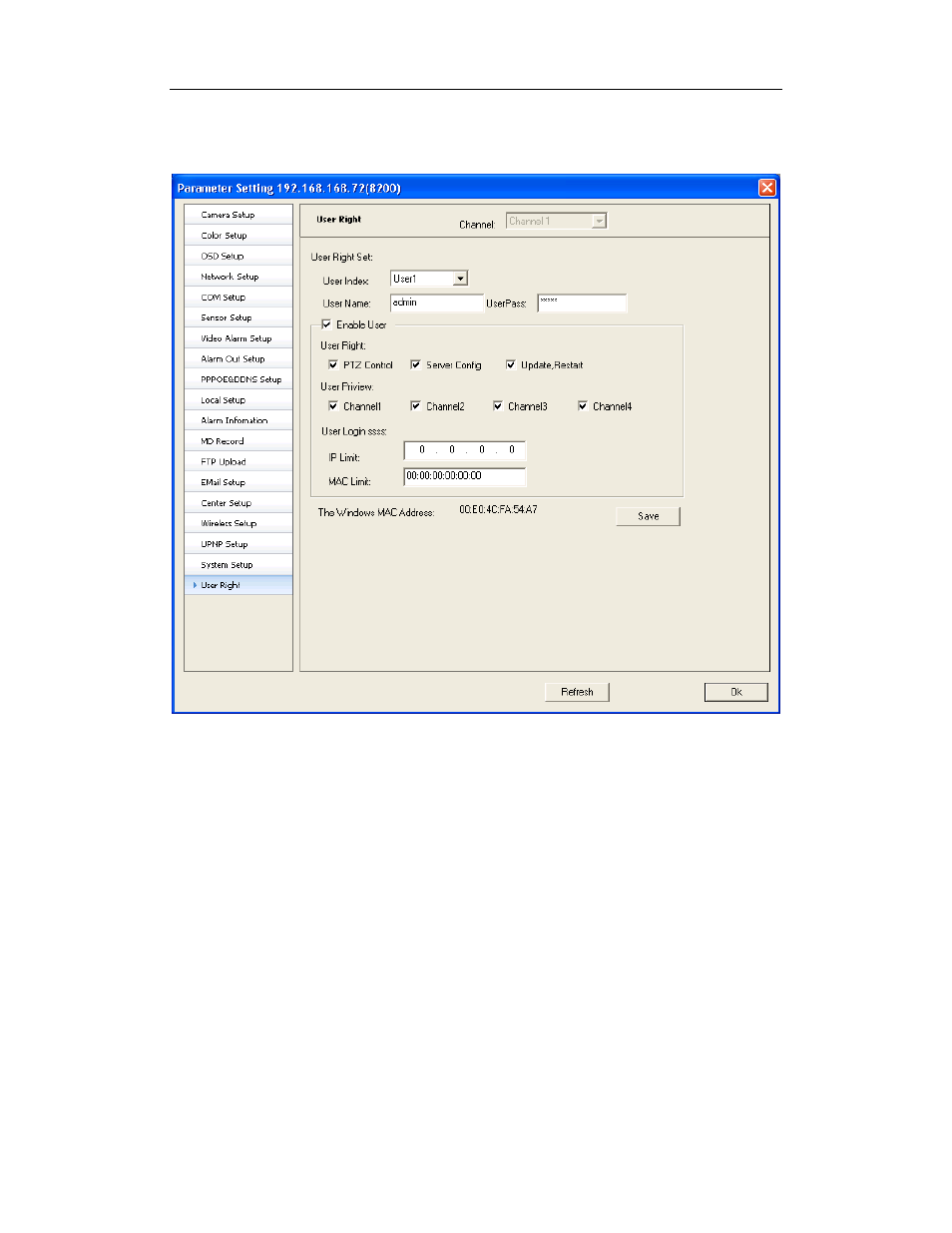Image resolution: width=952 pixels, height=1233 pixels.
Task: Toggle the Update,Restart right checkbox
Action: click(511, 365)
